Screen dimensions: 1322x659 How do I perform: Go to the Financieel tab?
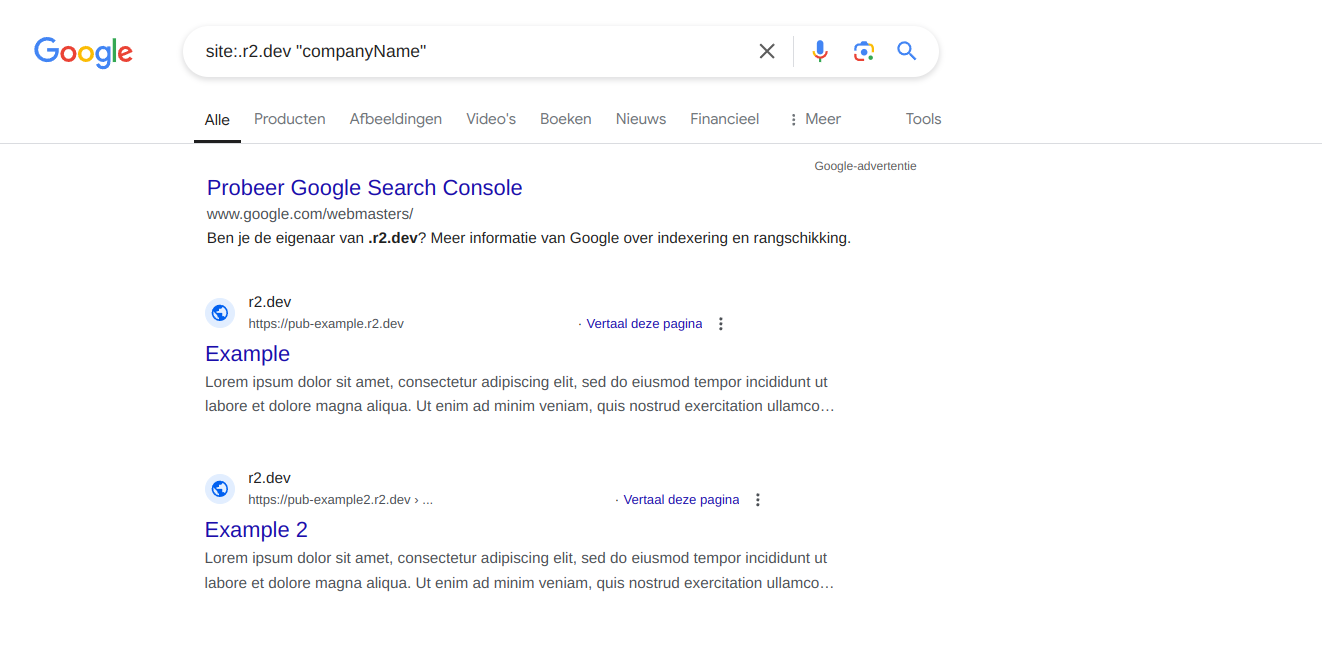(724, 119)
